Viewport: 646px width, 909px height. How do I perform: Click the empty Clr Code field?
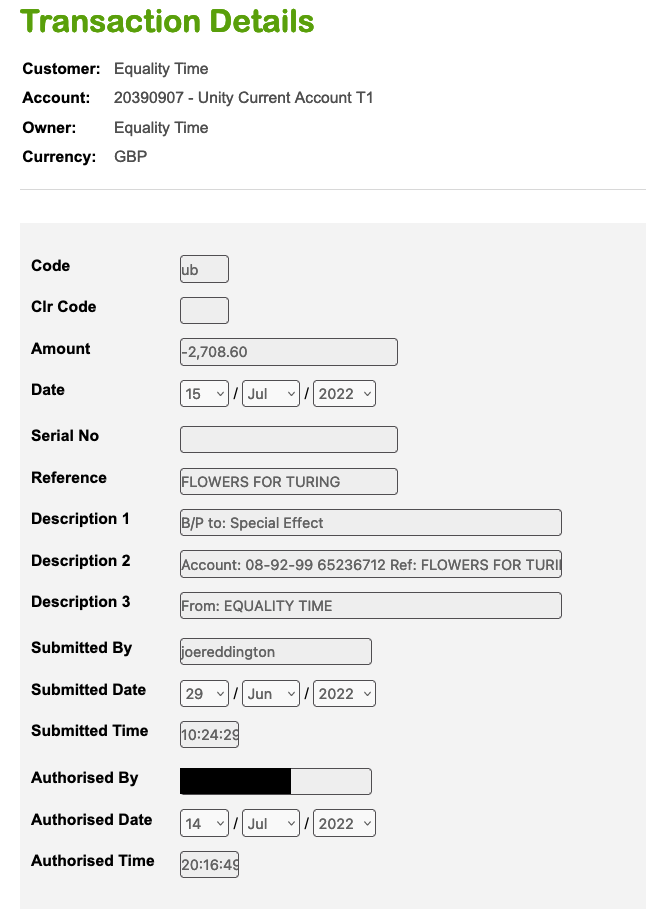point(204,310)
